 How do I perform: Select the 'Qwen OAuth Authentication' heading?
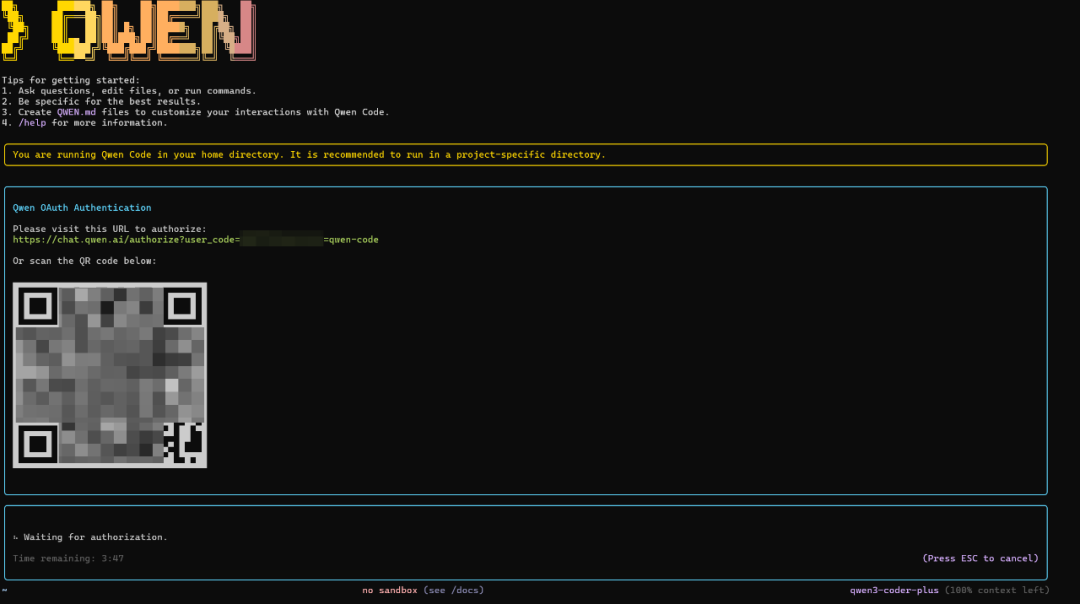(x=82, y=207)
